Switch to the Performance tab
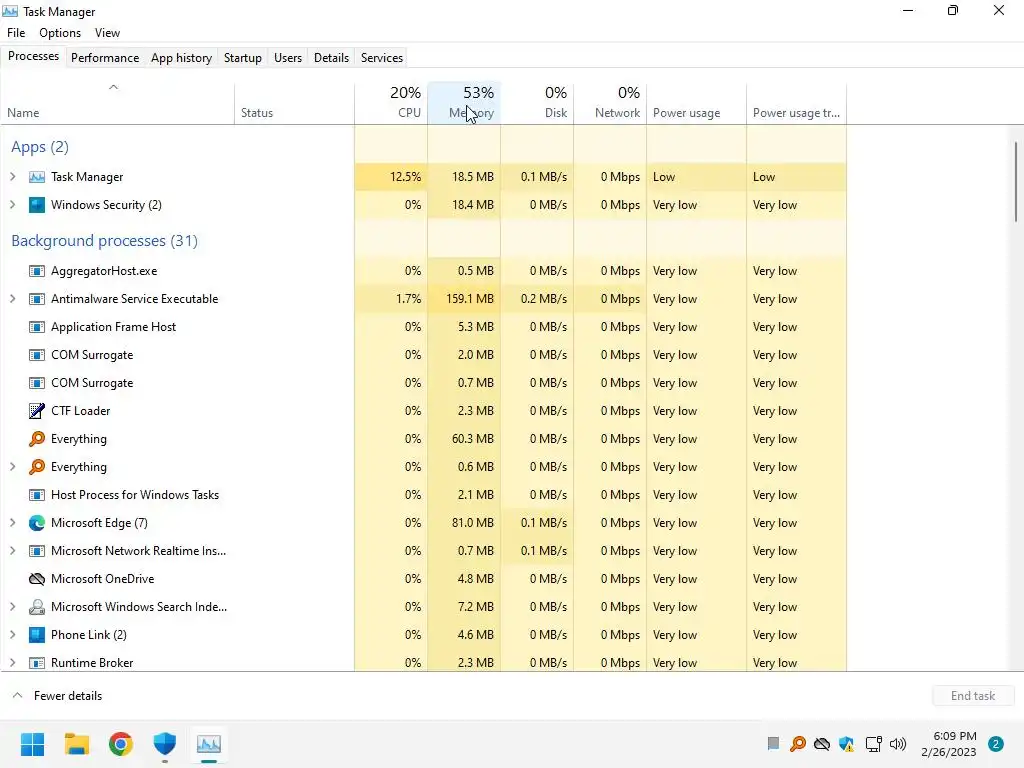The image size is (1024, 768). pos(104,57)
